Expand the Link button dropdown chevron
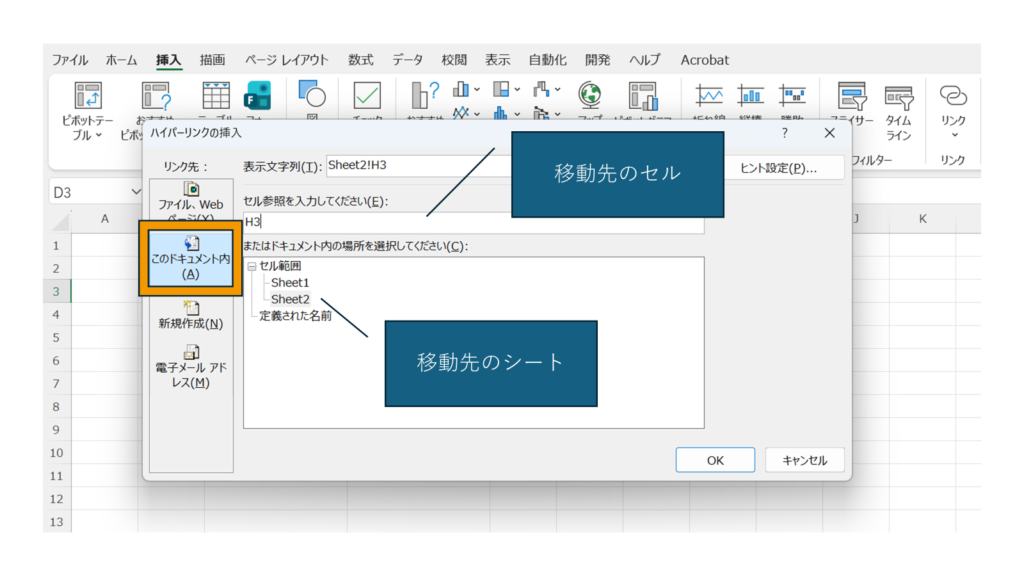 point(953,136)
